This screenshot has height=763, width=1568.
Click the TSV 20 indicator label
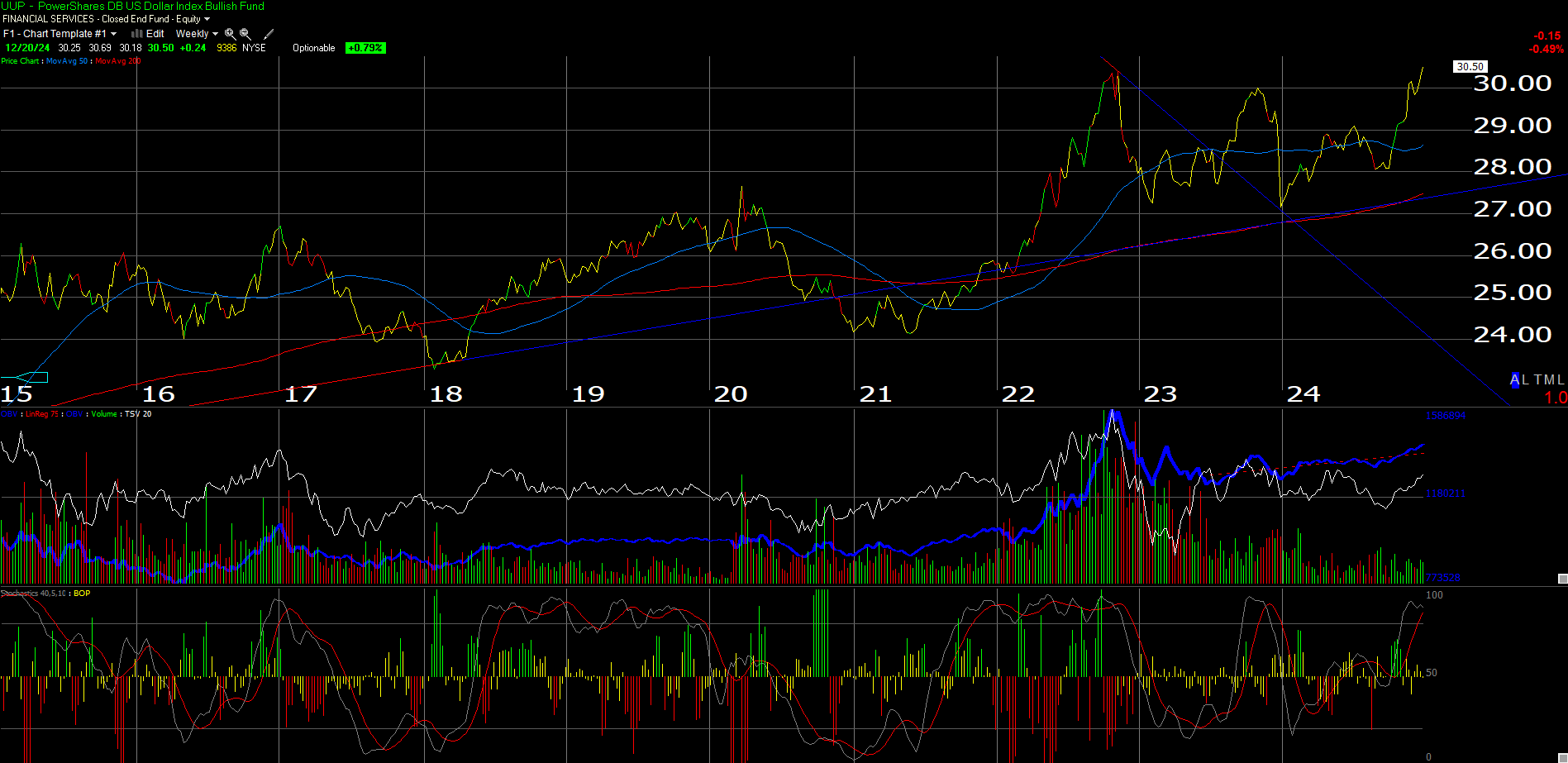[x=138, y=414]
